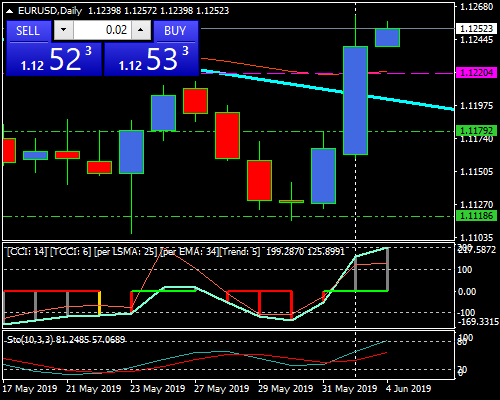Increase lot volume with the up arrow

pyautogui.click(x=141, y=30)
